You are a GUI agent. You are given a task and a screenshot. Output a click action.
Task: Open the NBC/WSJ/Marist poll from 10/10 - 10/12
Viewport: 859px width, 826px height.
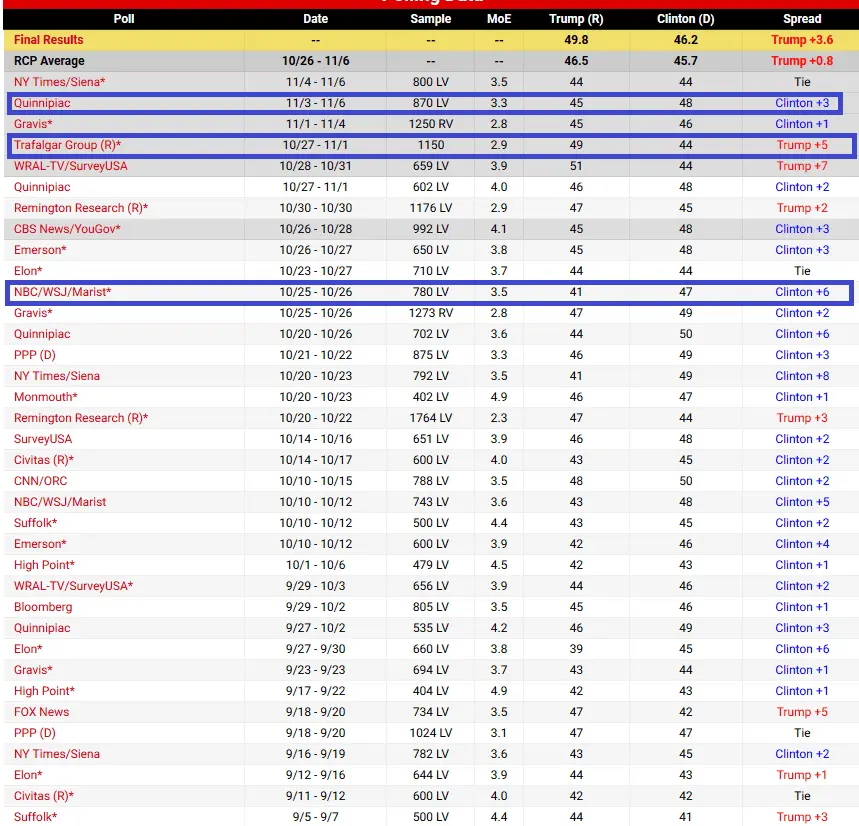coord(60,502)
